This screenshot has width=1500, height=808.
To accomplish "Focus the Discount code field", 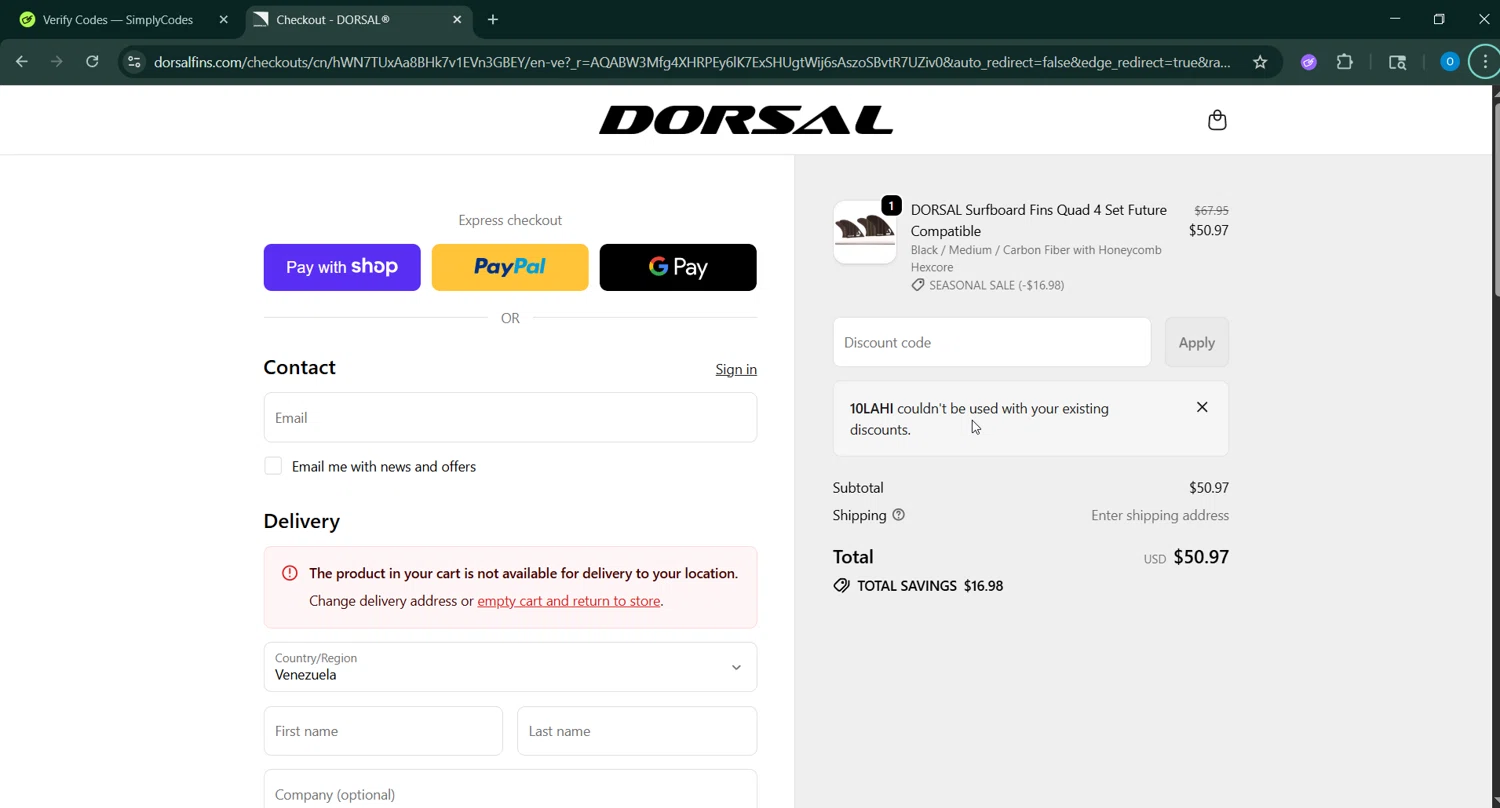I will [992, 342].
